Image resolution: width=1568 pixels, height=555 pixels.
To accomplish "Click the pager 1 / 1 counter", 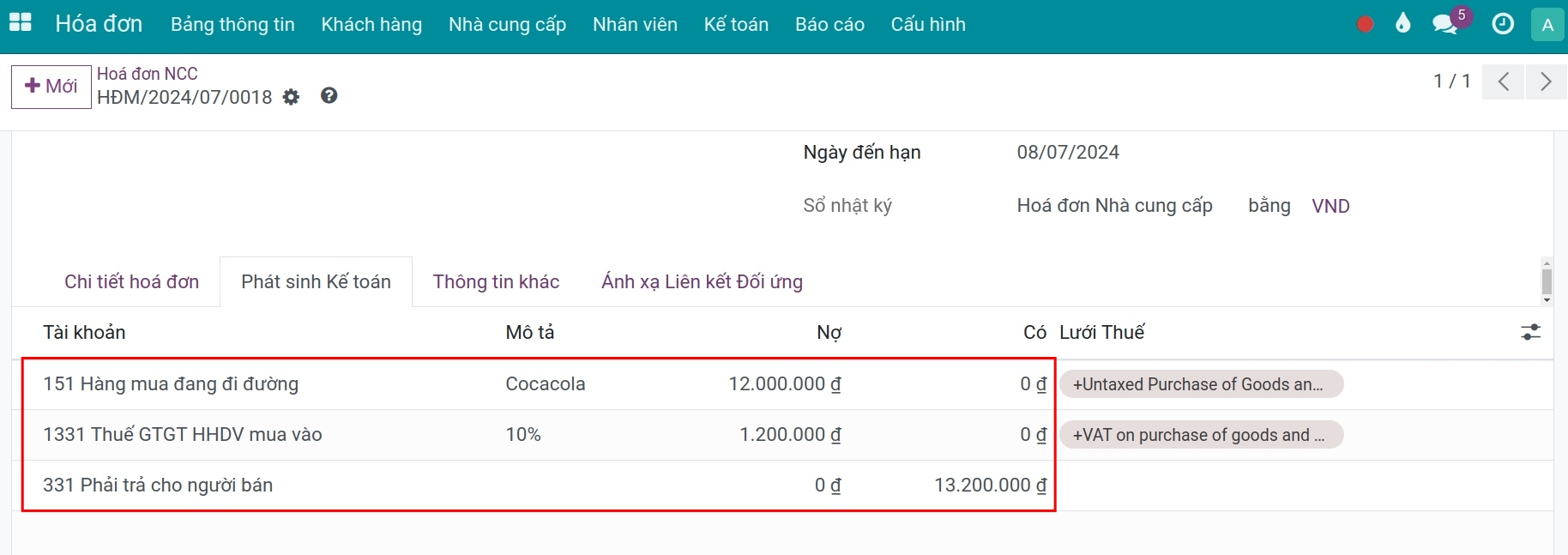I will [x=1451, y=81].
